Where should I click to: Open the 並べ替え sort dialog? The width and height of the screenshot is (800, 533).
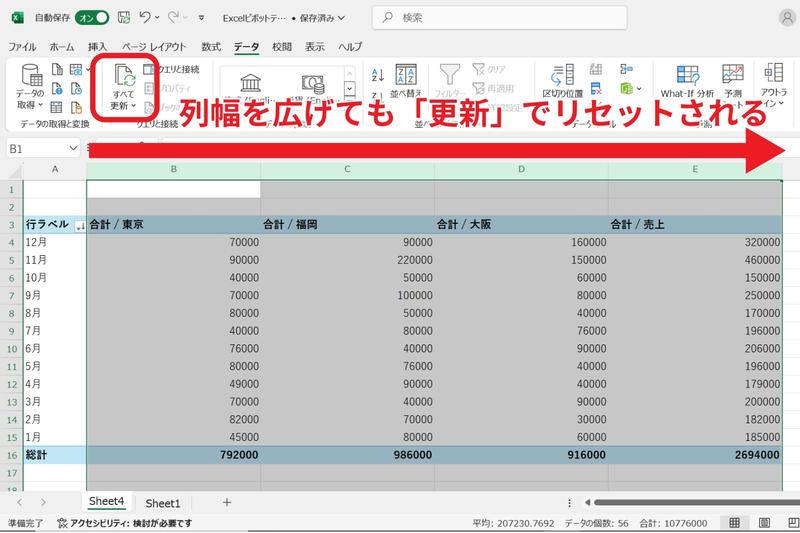coord(406,81)
